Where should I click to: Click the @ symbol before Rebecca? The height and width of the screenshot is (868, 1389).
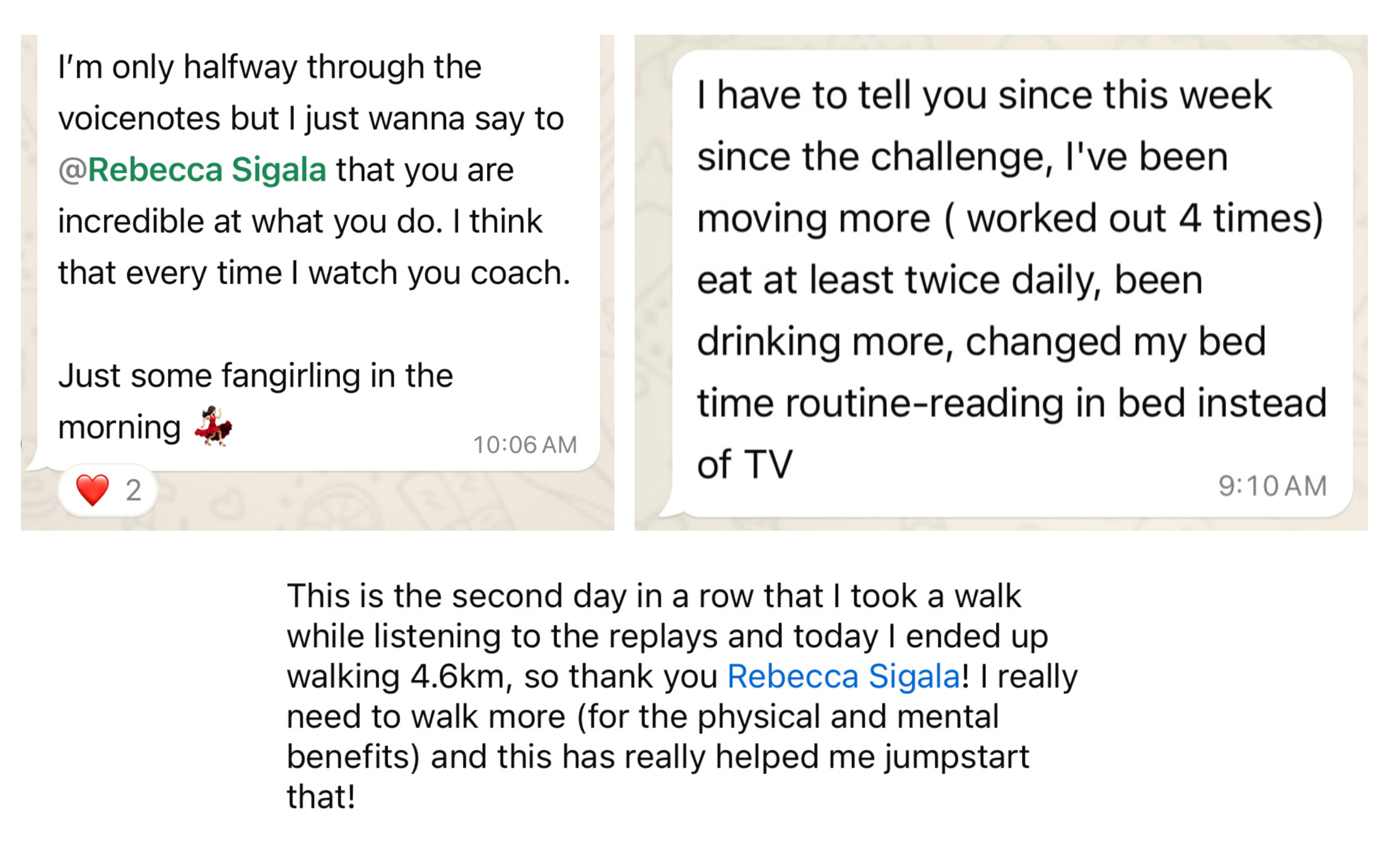click(x=72, y=170)
